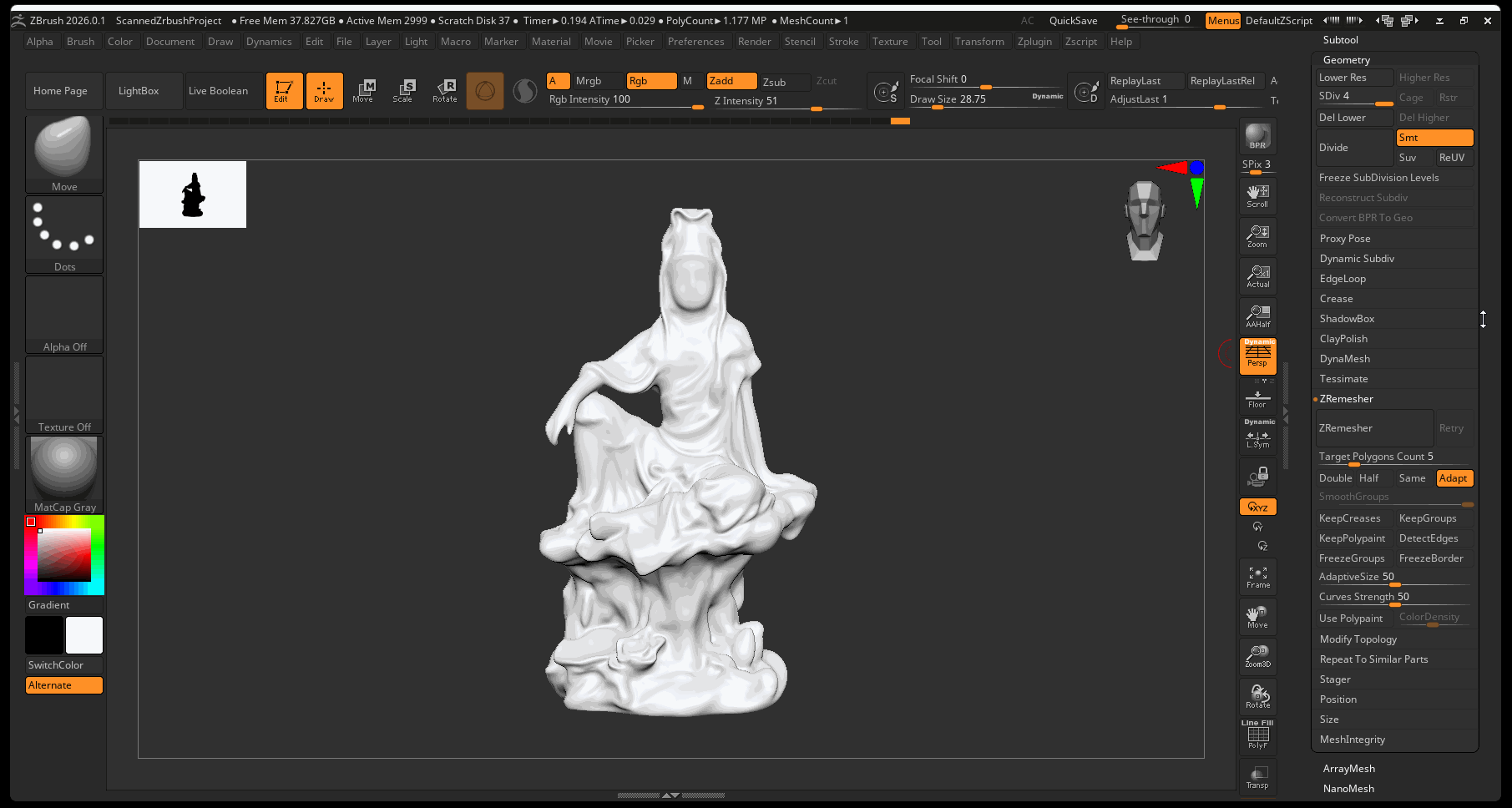Click the AAHalf view icon

click(1257, 316)
